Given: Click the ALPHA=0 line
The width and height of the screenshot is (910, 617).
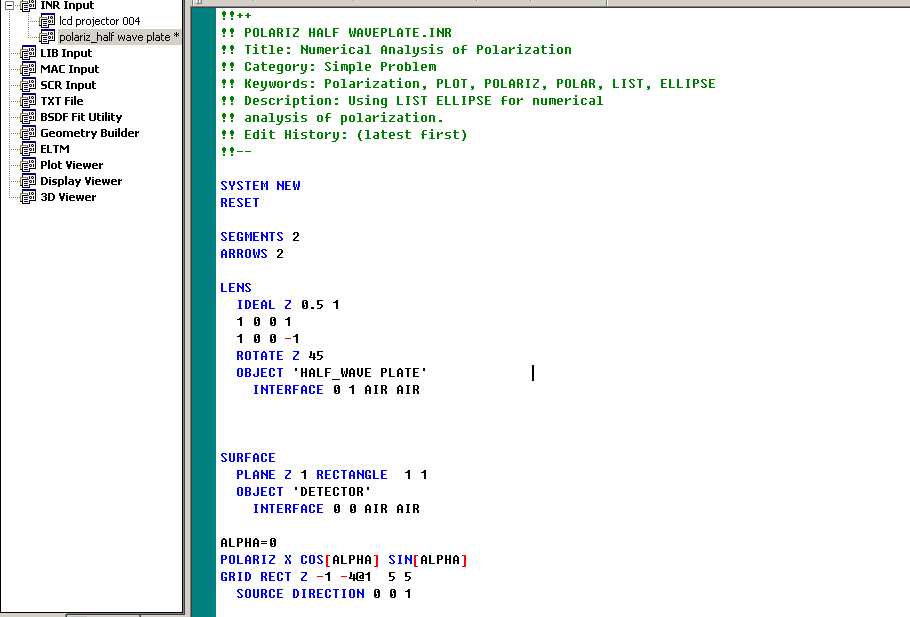Looking at the screenshot, I should click(248, 543).
